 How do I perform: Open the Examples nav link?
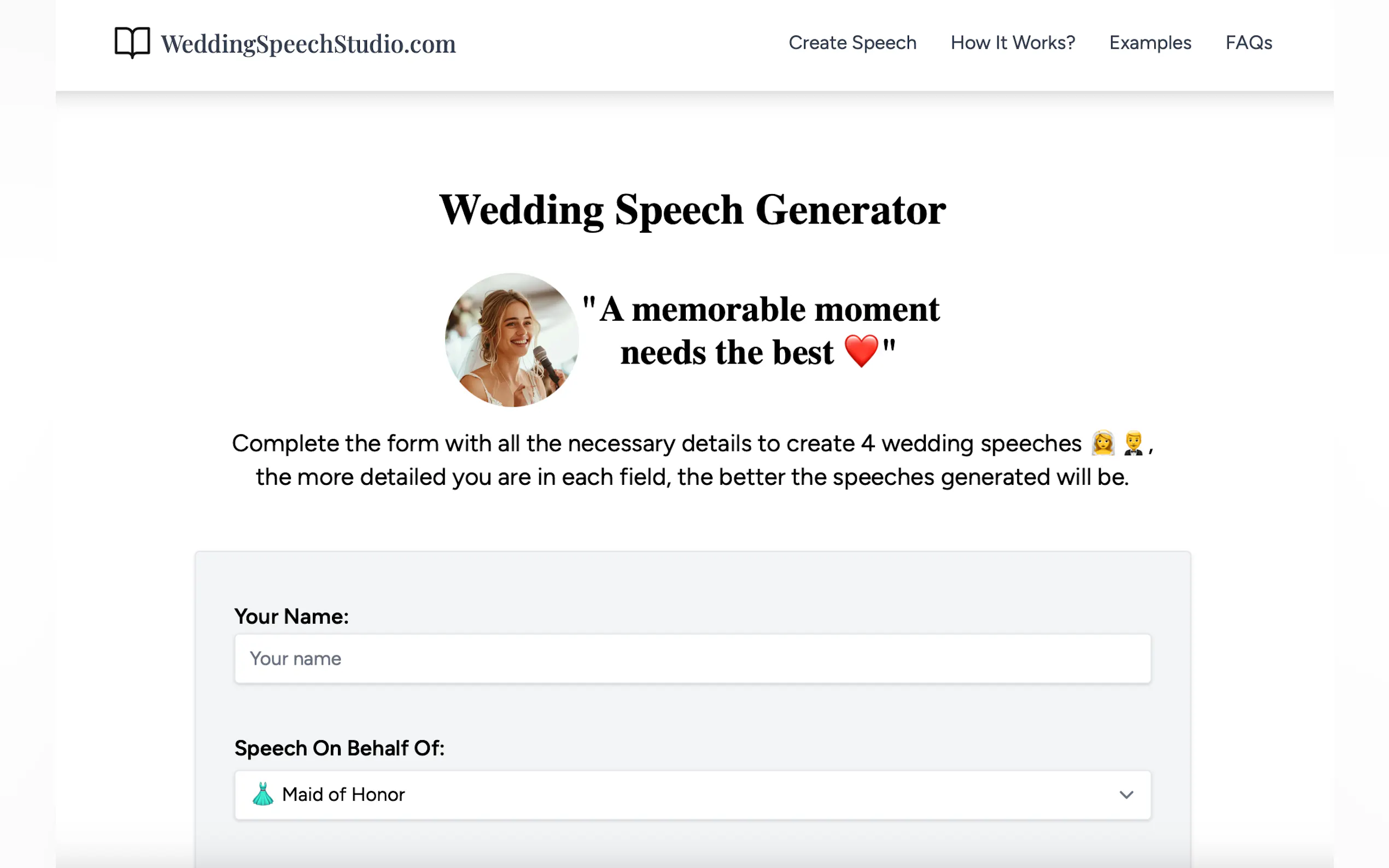tap(1149, 43)
